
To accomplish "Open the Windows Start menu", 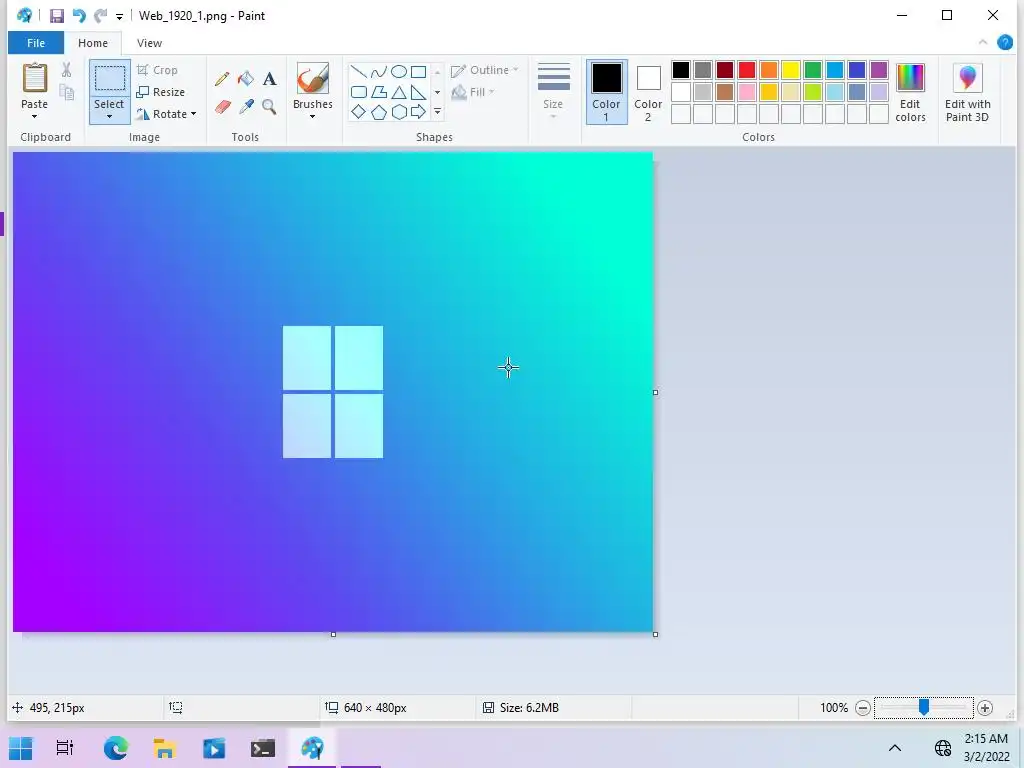I will 20,748.
